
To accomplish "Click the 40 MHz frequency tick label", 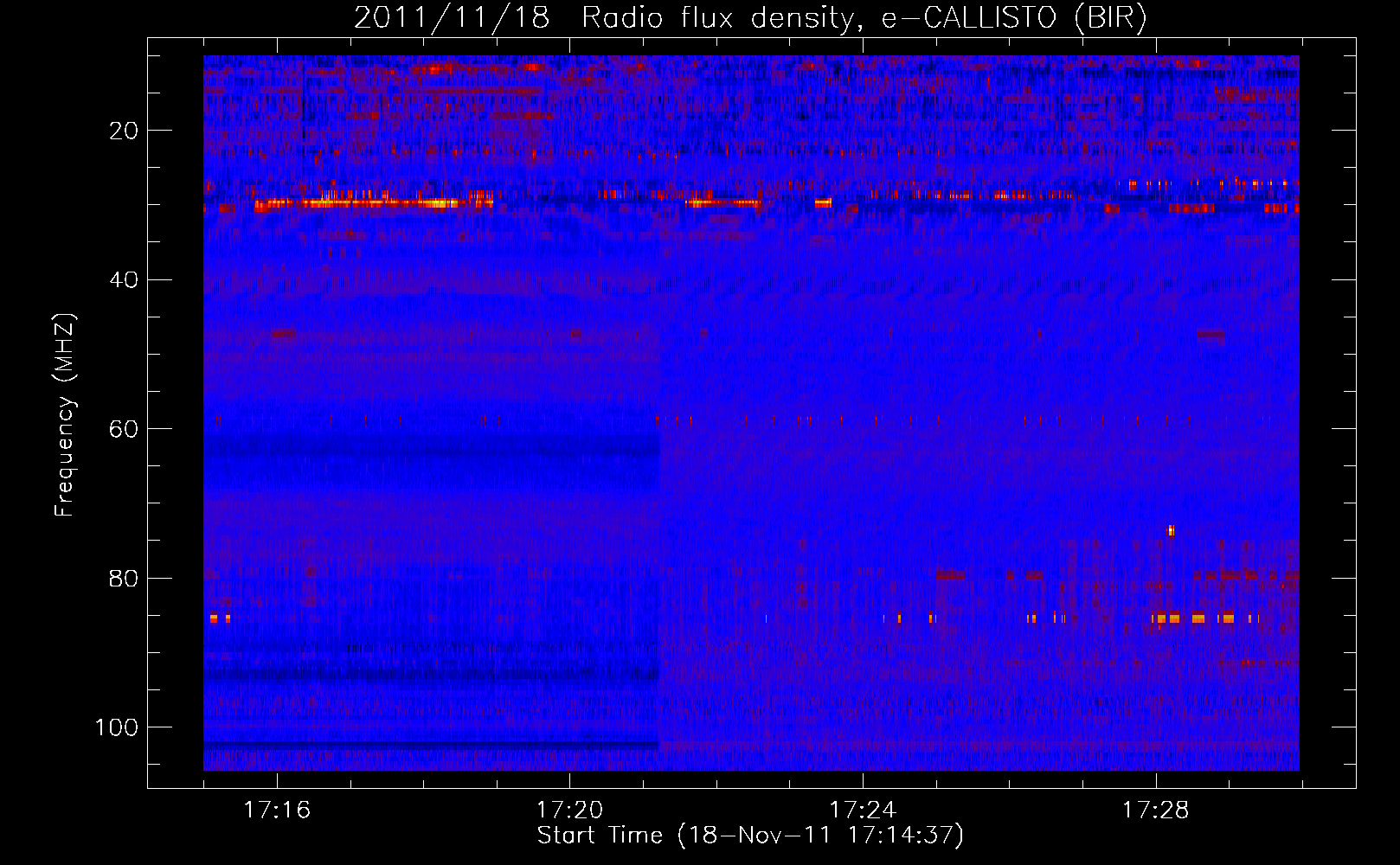I will [124, 279].
